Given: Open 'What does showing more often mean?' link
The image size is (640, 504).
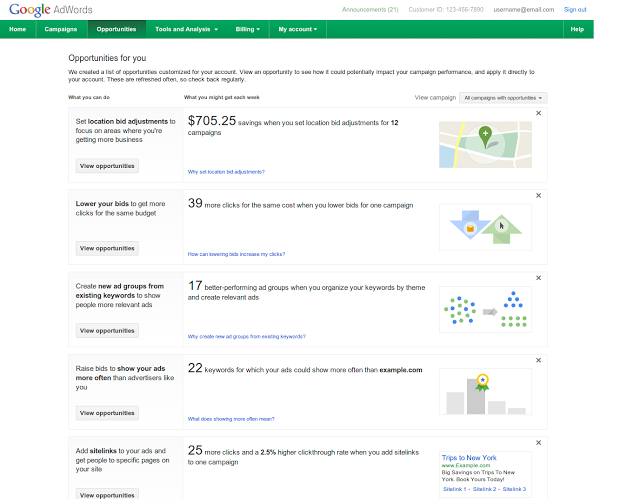Looking at the screenshot, I should pos(231,419).
